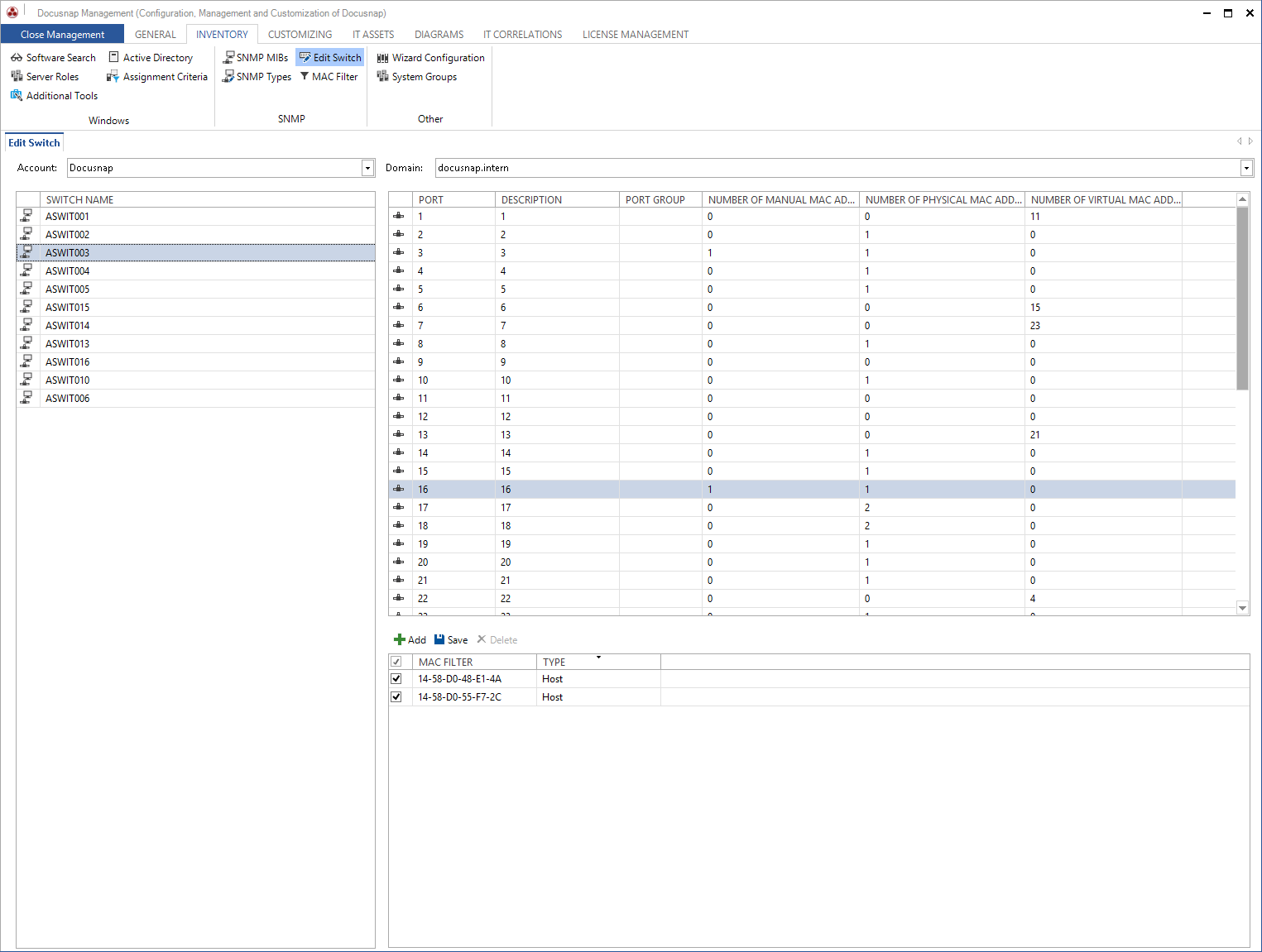Click switch icon for ASWIT001
The image size is (1262, 952).
point(27,216)
